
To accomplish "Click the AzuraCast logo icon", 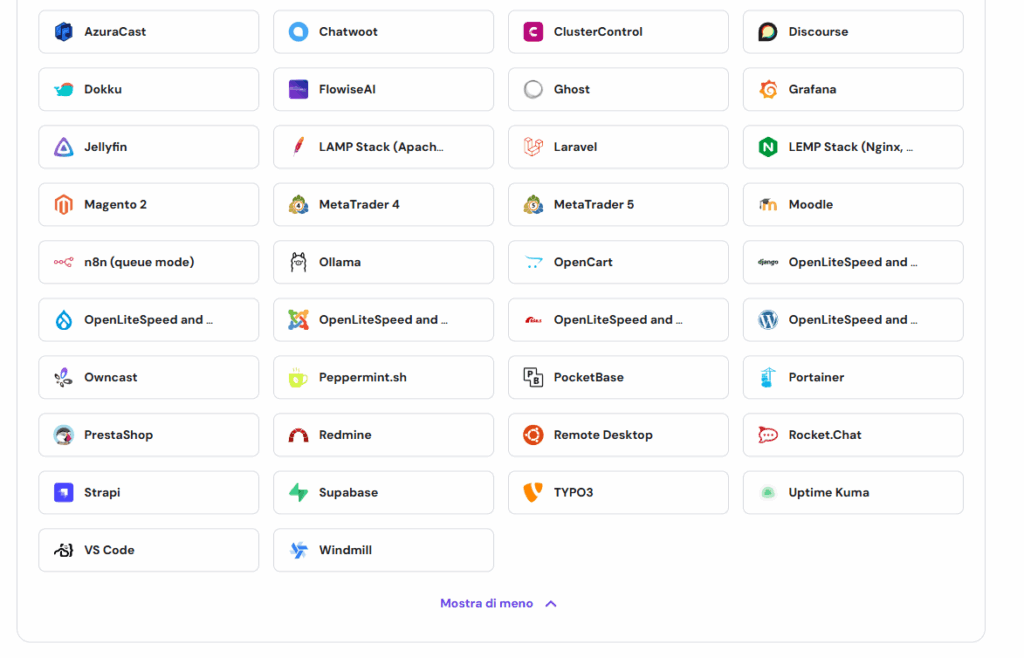I will coord(63,31).
